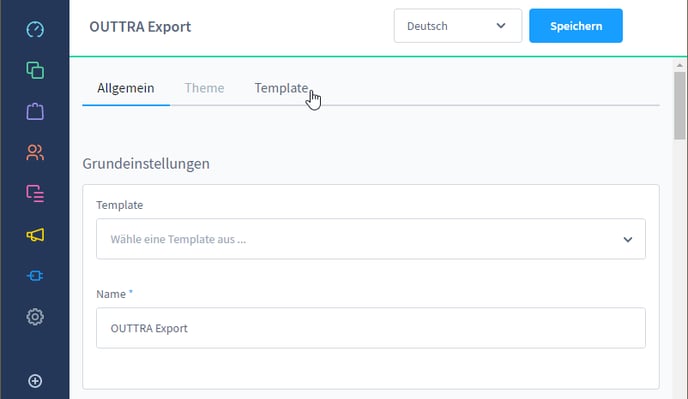Click the Name input field
Viewport: 688px width, 399px height.
pyautogui.click(x=371, y=328)
